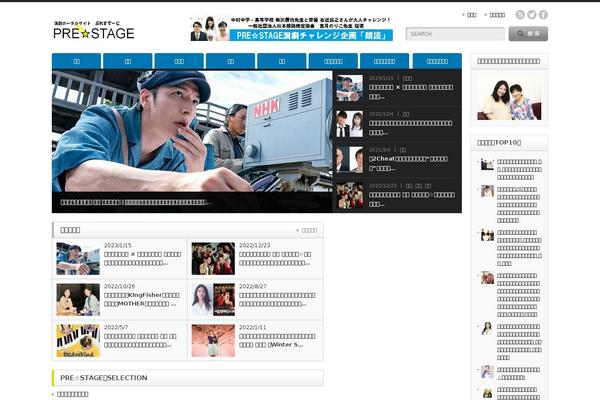
Task: Open the first small text link beside the RSS icon
Action: click(471, 15)
